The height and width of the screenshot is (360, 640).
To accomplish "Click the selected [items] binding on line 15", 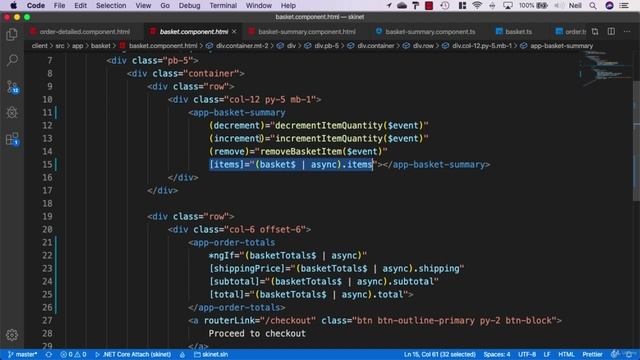I will click(291, 164).
